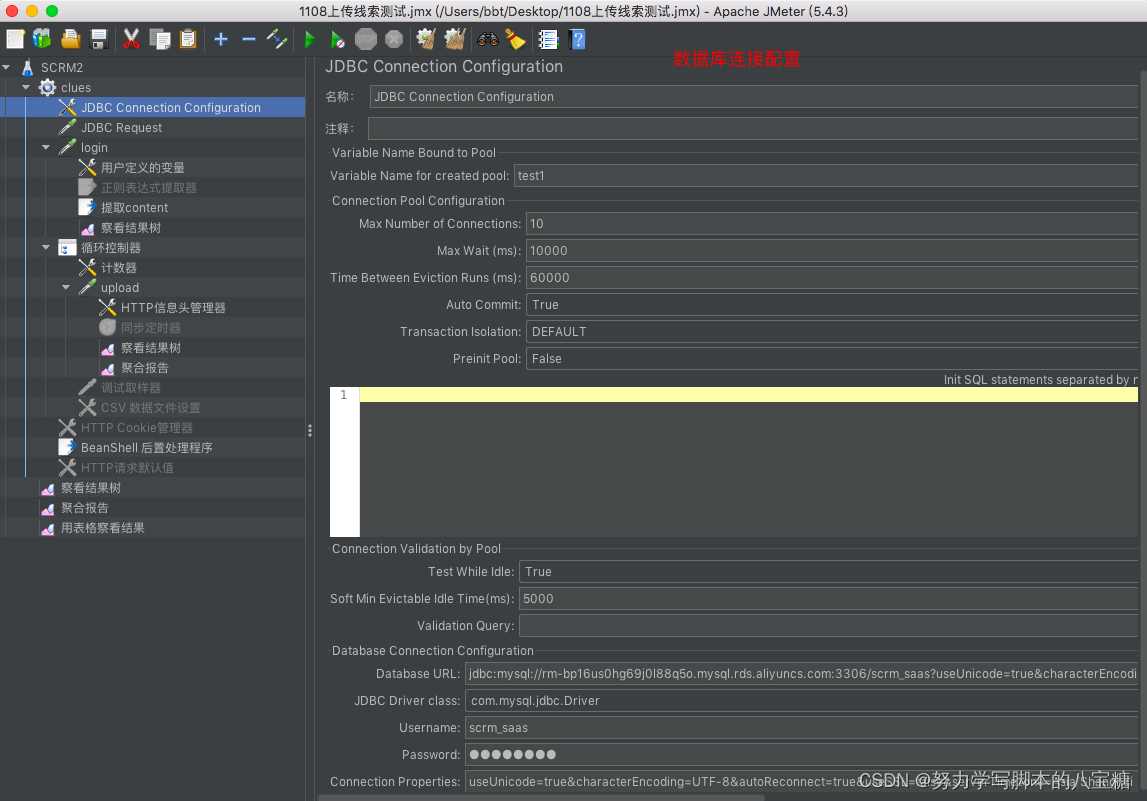Start the test without pauses
The image size is (1147, 801).
(x=337, y=40)
